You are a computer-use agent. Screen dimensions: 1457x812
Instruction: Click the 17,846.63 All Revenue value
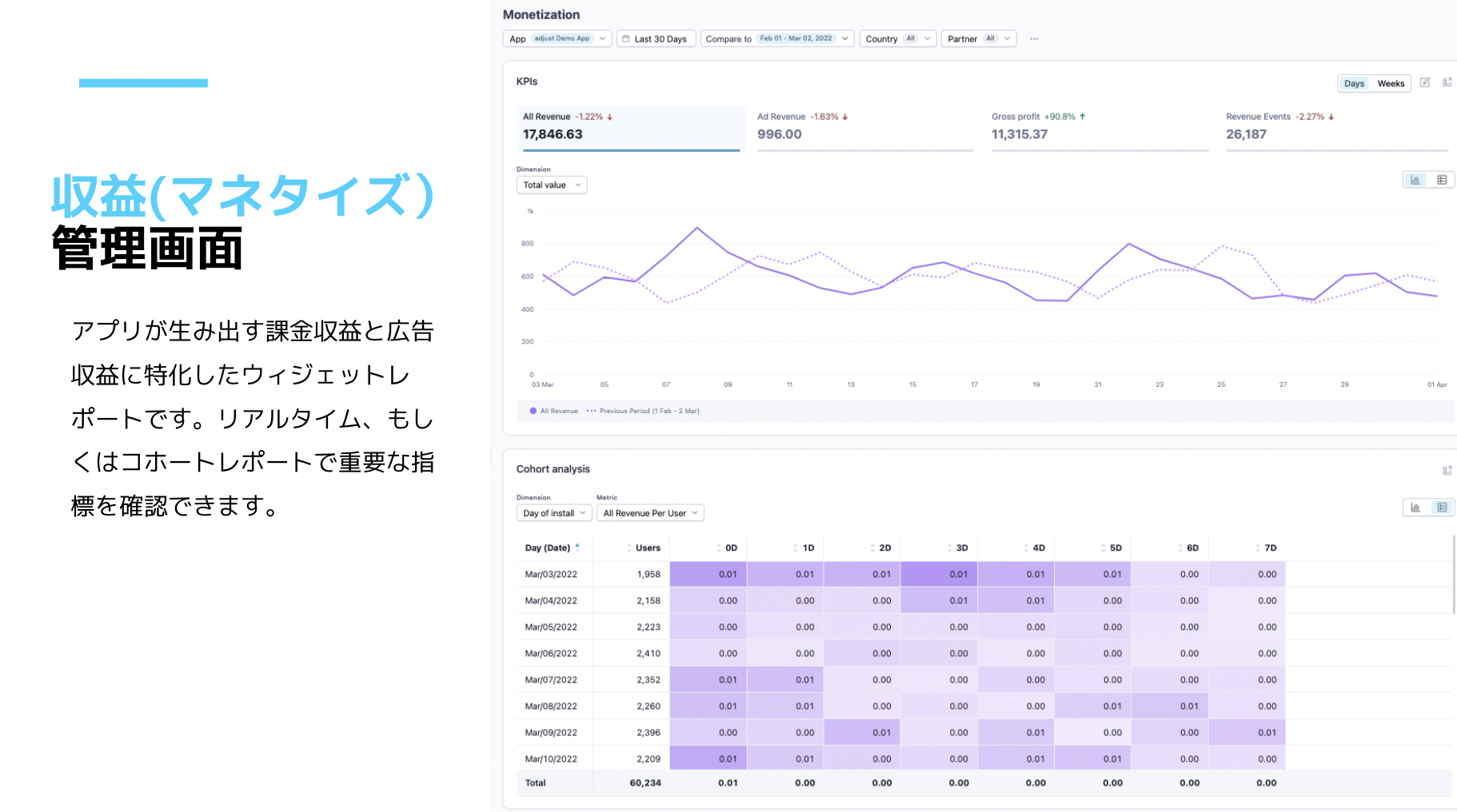[x=553, y=134]
